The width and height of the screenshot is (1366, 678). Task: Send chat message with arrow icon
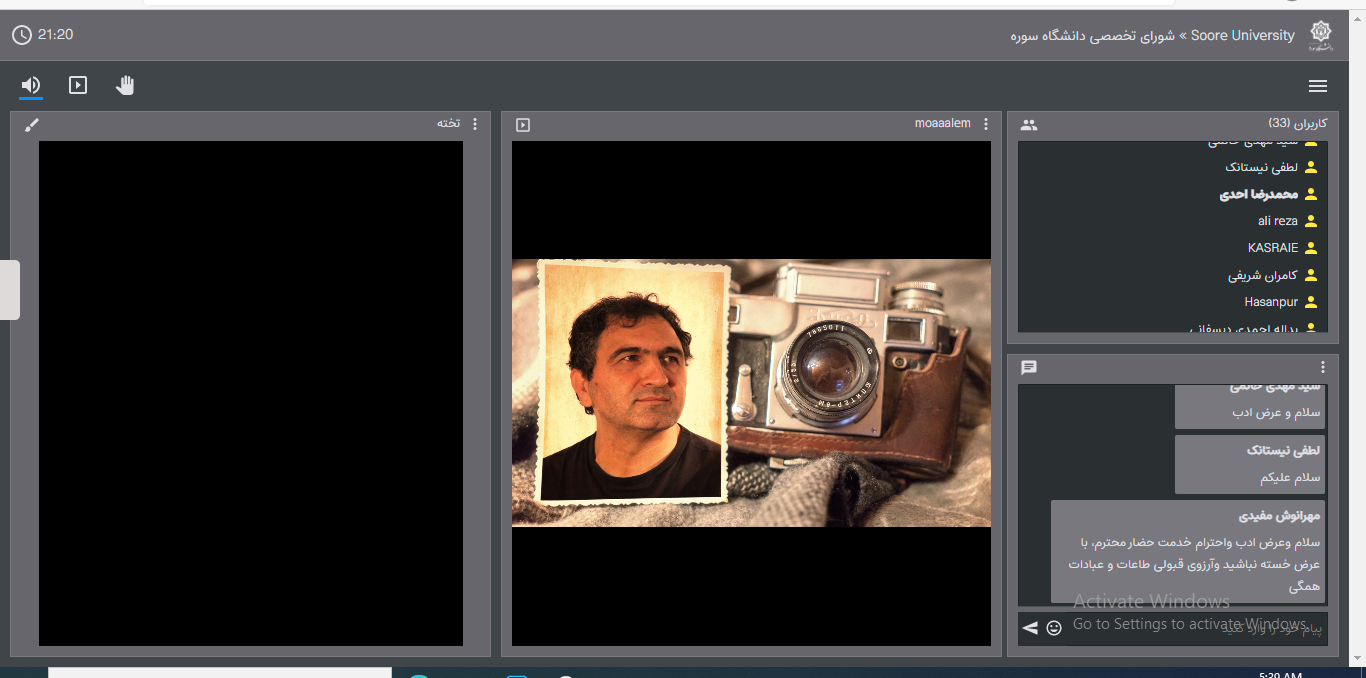1030,628
